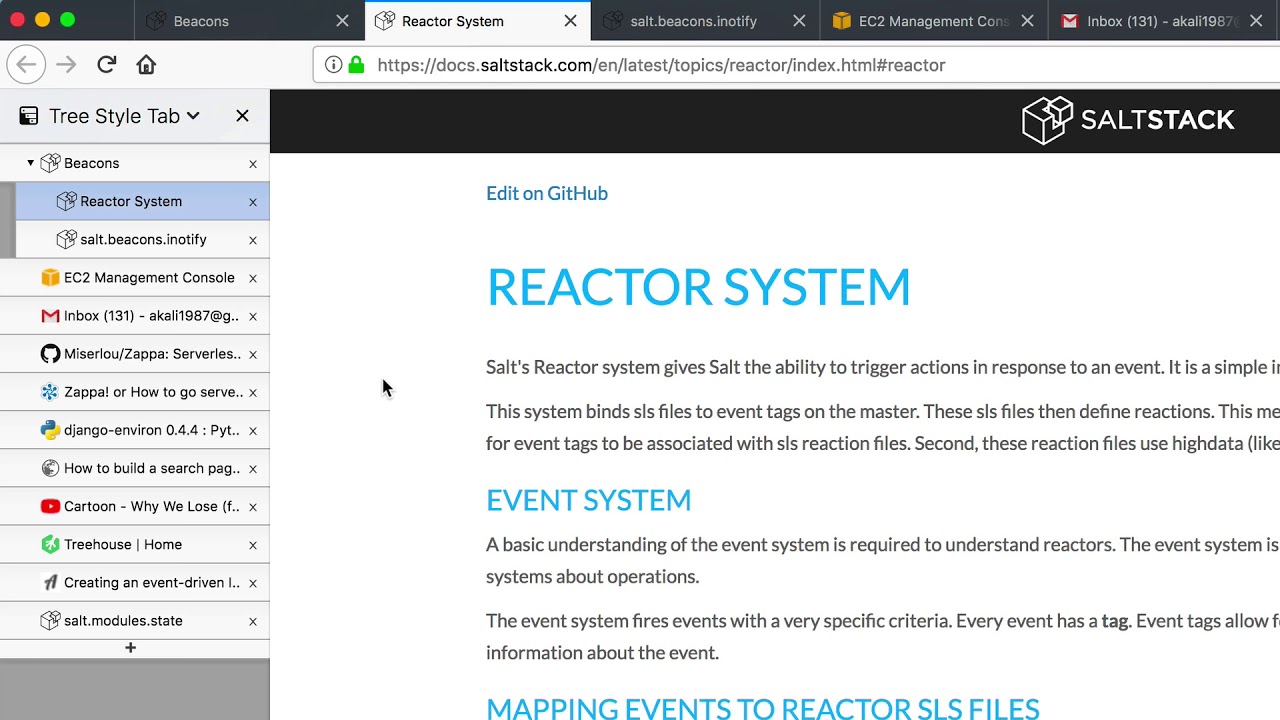Close the Beacons top tab

pyautogui.click(x=342, y=21)
